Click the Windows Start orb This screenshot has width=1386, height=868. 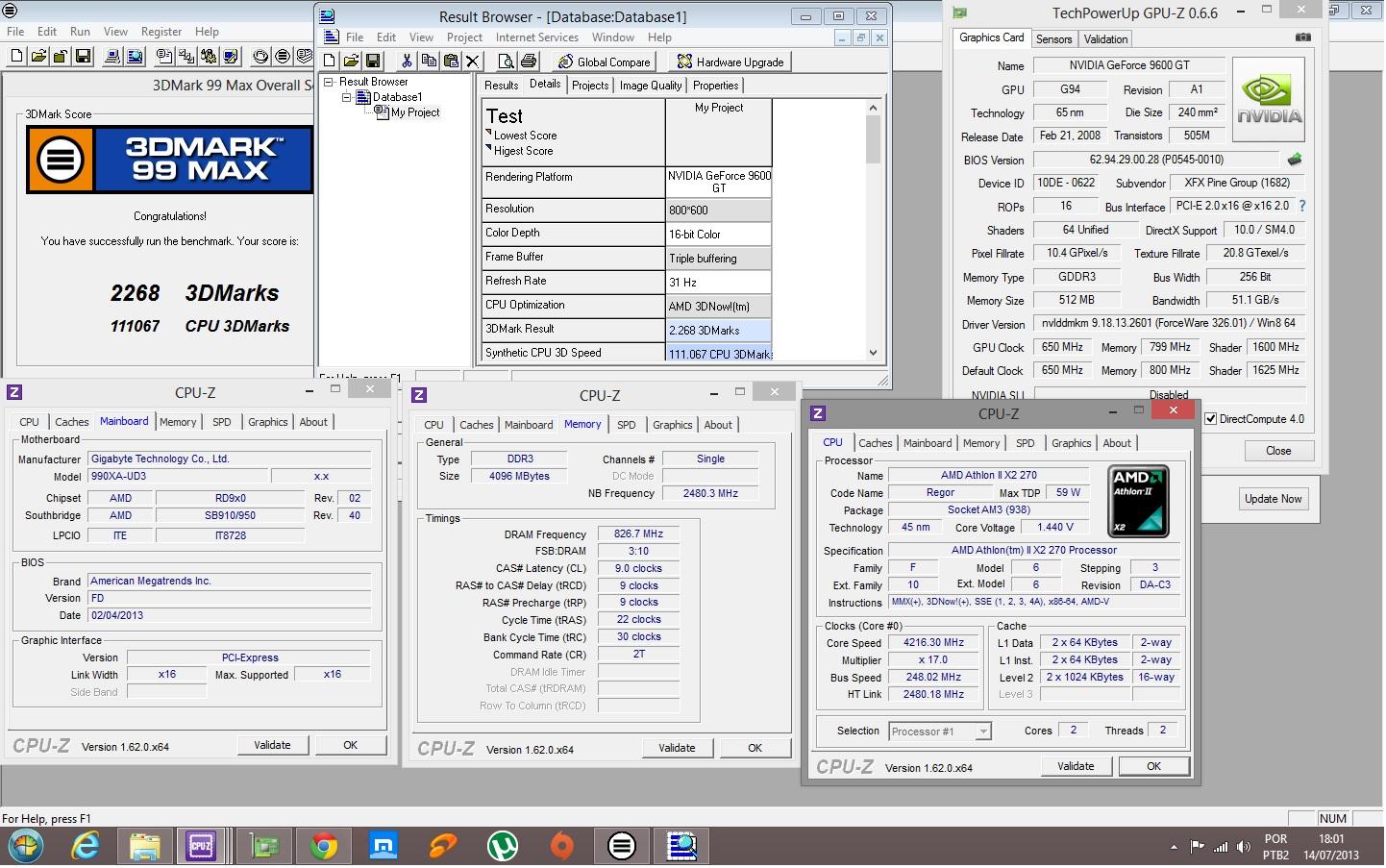coord(26,846)
